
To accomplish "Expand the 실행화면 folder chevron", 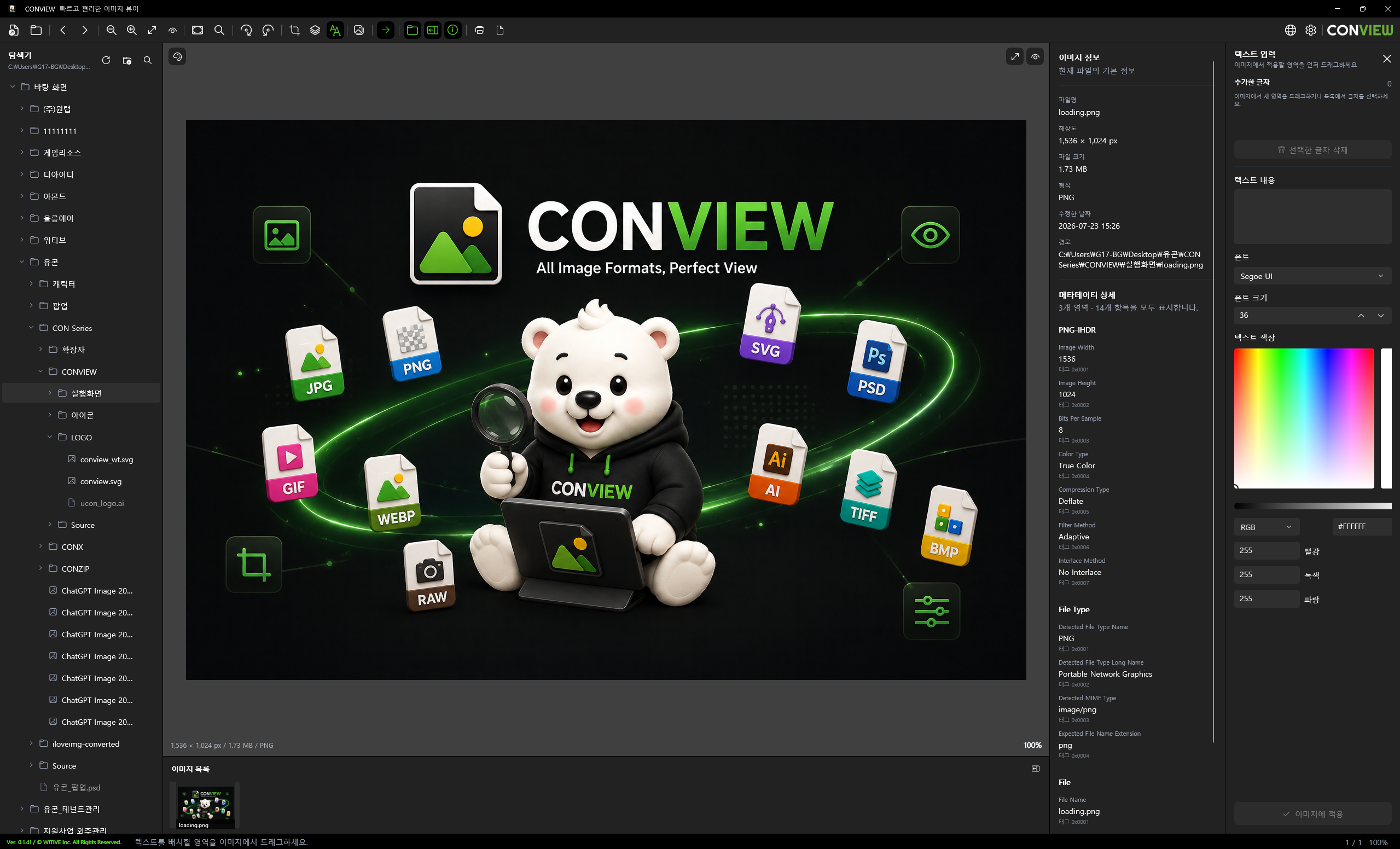I will click(x=49, y=393).
